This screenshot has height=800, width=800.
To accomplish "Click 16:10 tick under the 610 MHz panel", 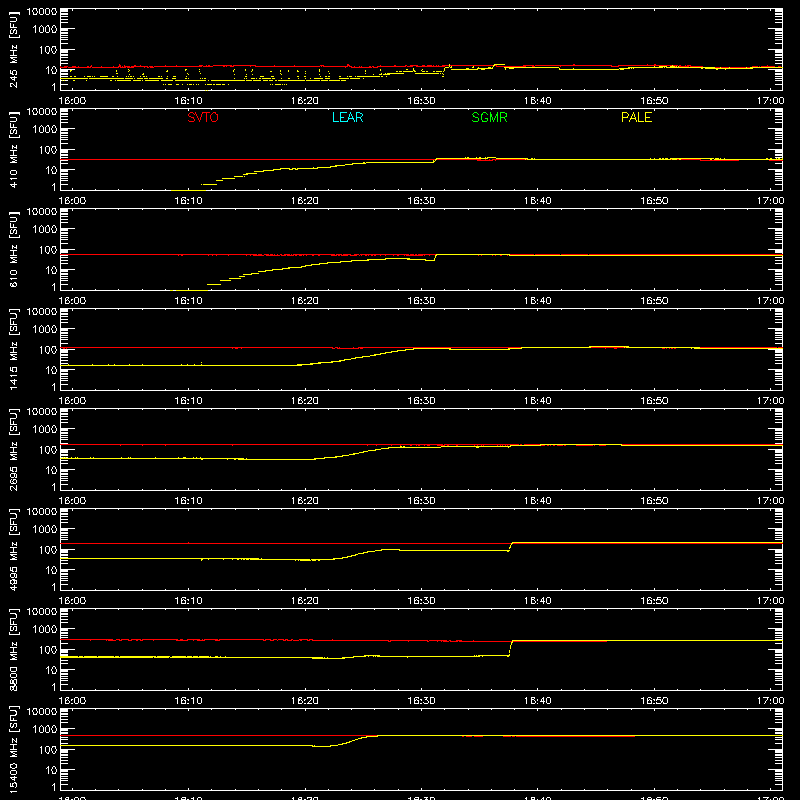I will pos(189,301).
